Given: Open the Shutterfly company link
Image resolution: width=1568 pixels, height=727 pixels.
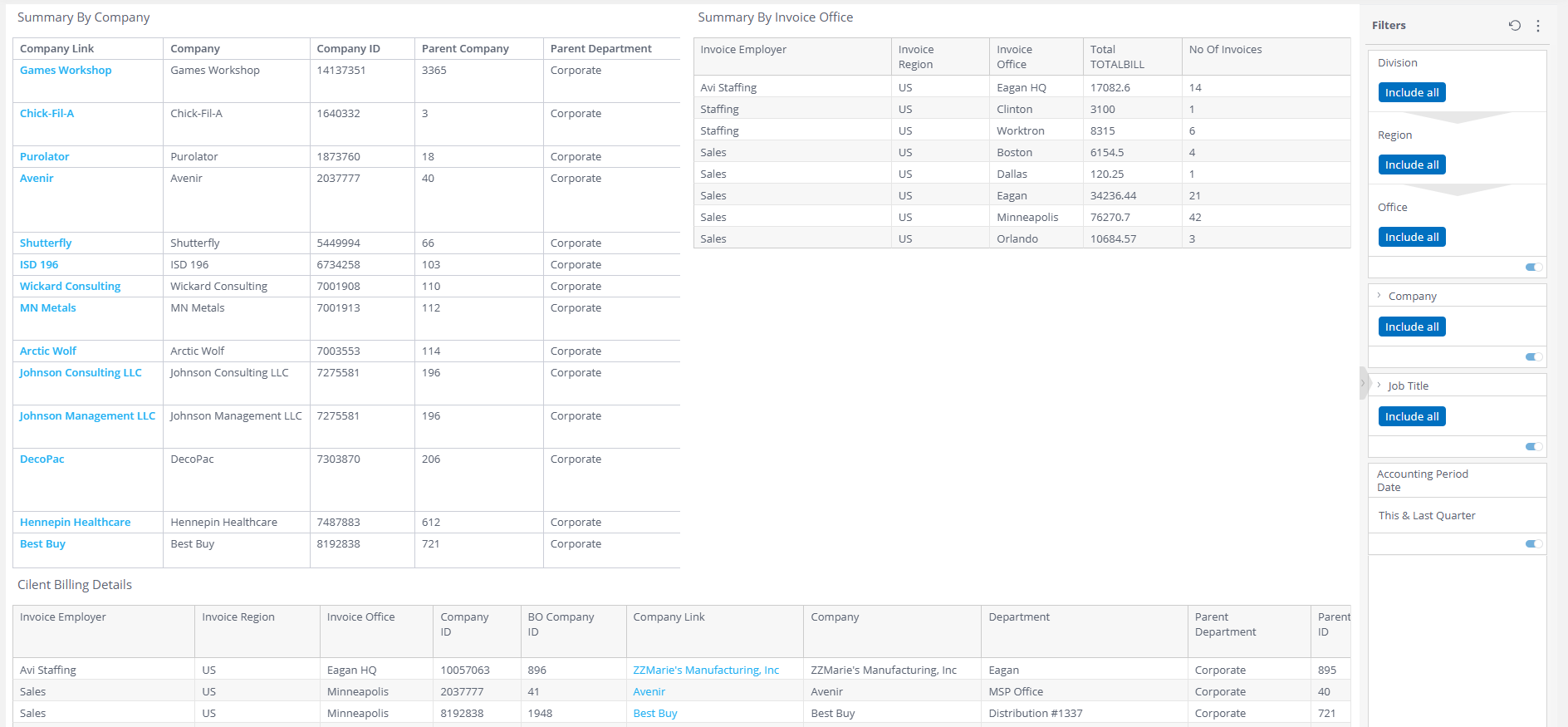Looking at the screenshot, I should click(46, 243).
